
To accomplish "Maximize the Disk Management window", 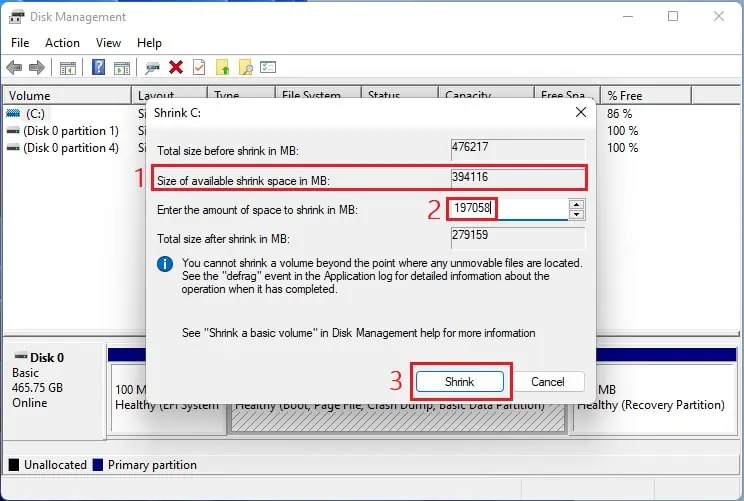I will point(673,17).
